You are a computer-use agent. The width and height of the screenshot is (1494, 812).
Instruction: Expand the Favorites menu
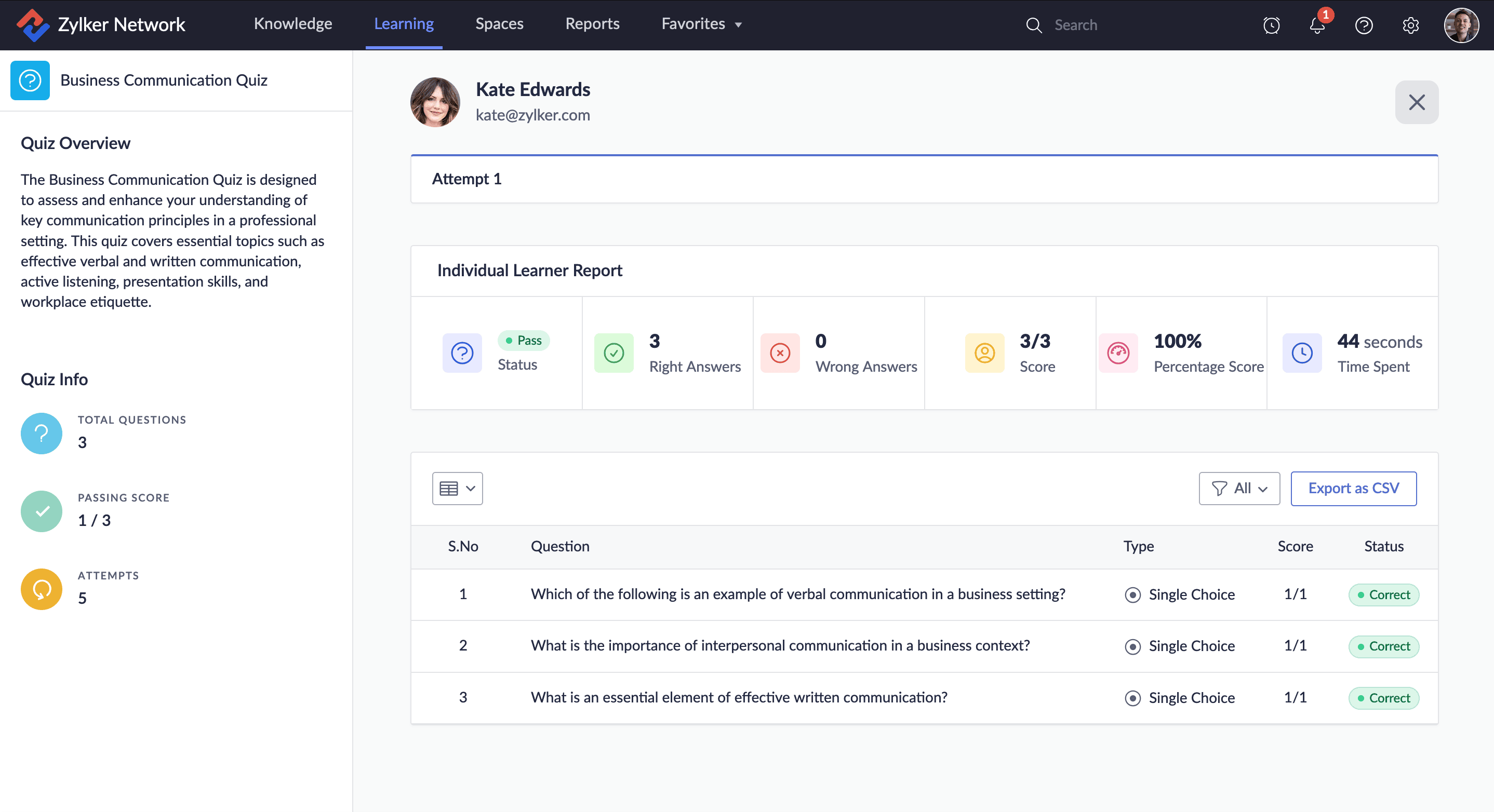[701, 24]
